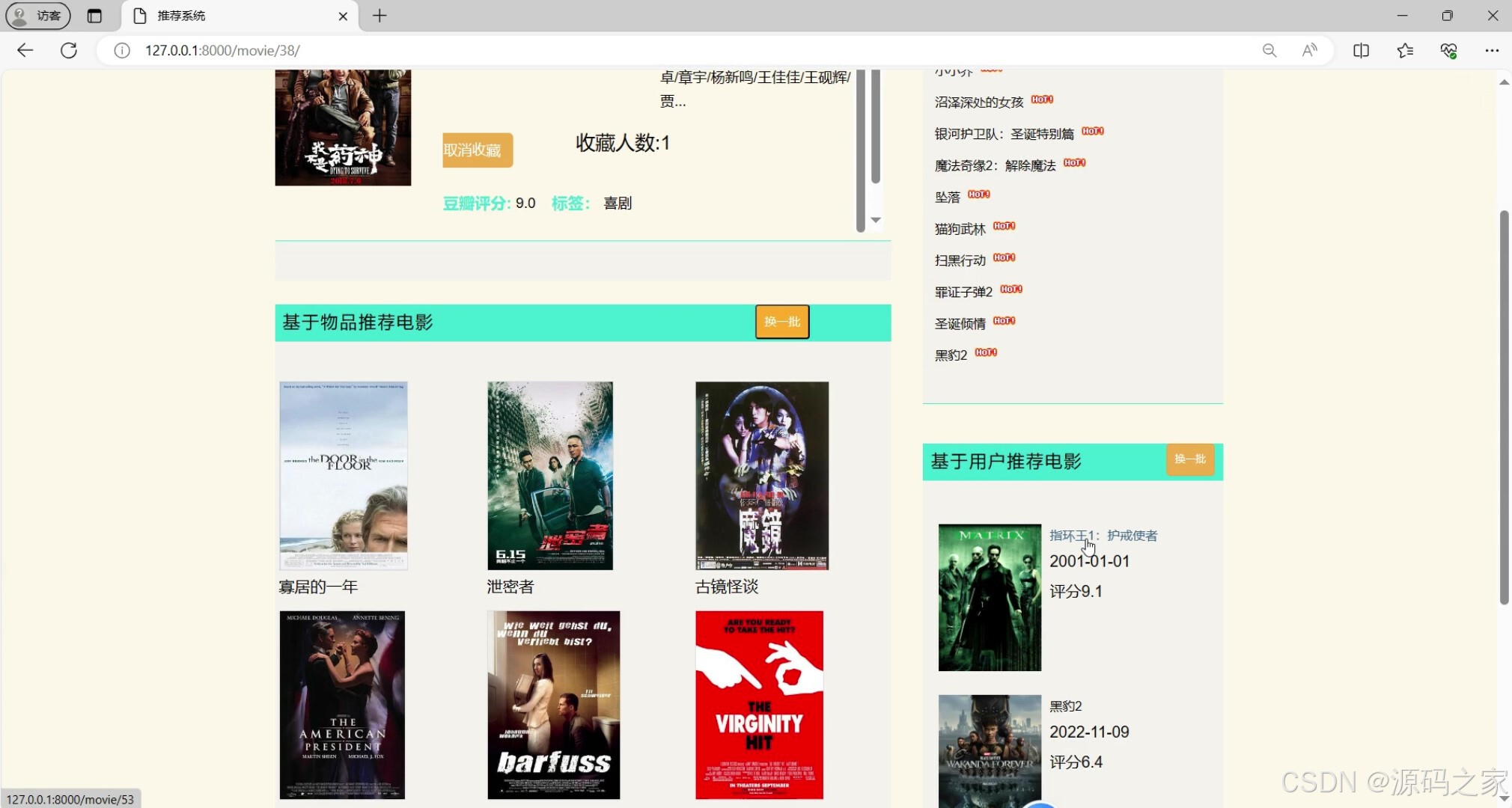Refresh the page with reload icon

coord(69,50)
